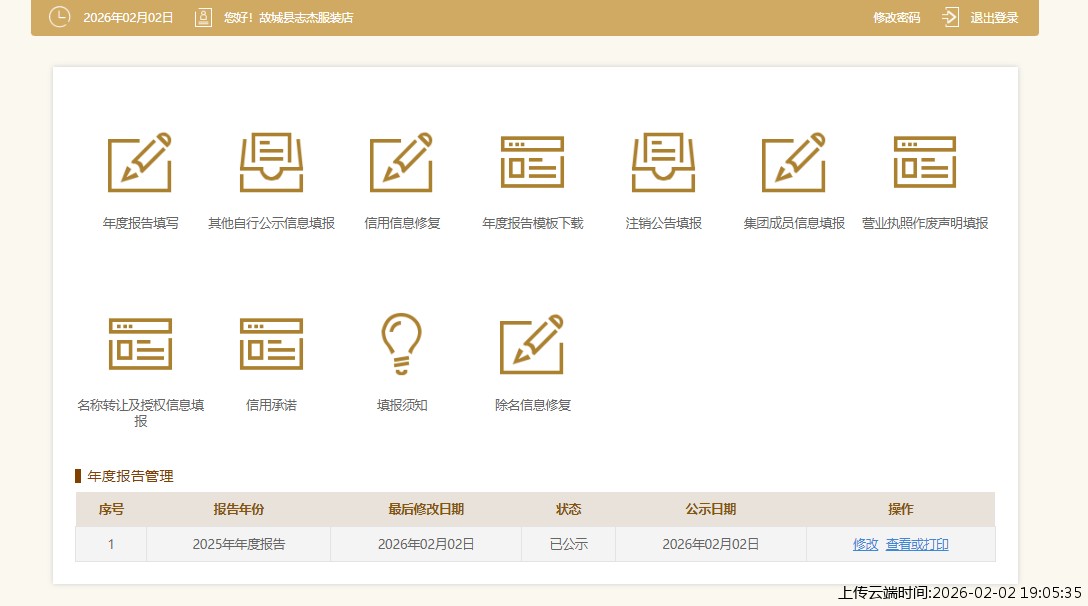Click the 集团成员信息填报 icon

794,162
